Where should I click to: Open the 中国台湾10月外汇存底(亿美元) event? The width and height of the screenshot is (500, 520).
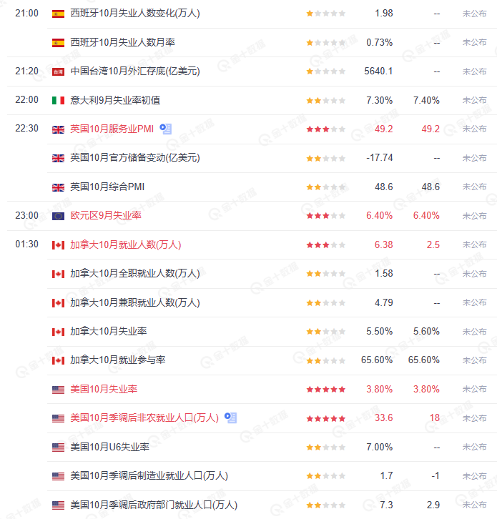[x=135, y=71]
